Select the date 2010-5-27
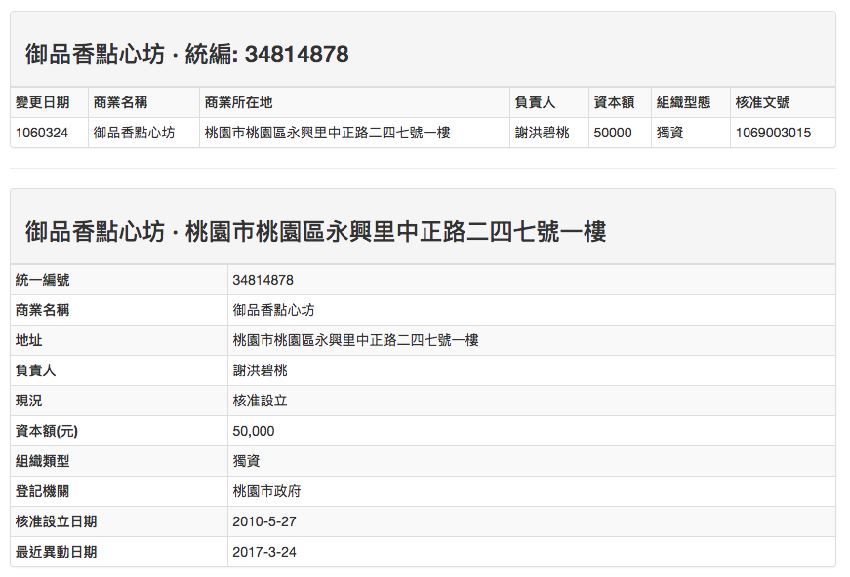This screenshot has height=577, width=850. point(265,522)
